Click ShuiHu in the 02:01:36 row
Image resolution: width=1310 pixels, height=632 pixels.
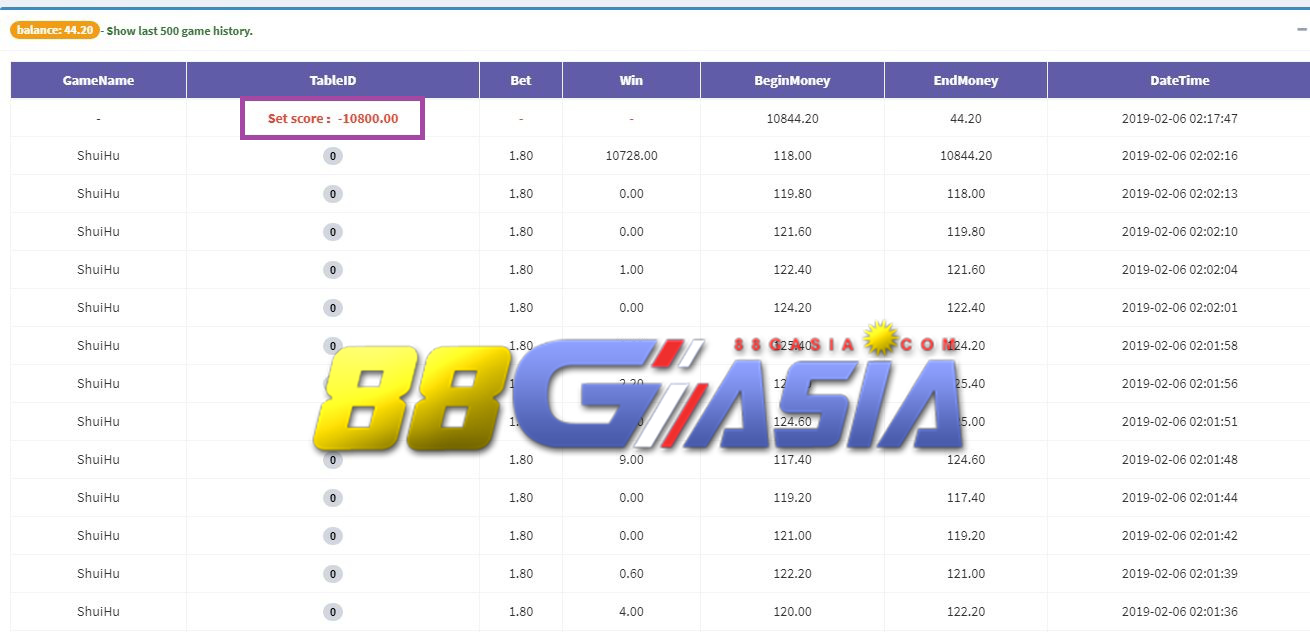[98, 612]
